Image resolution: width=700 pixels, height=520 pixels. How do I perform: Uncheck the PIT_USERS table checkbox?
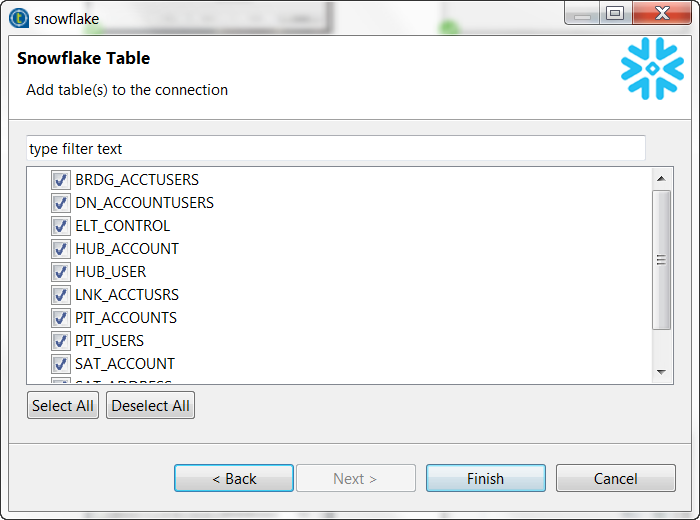[x=61, y=341]
